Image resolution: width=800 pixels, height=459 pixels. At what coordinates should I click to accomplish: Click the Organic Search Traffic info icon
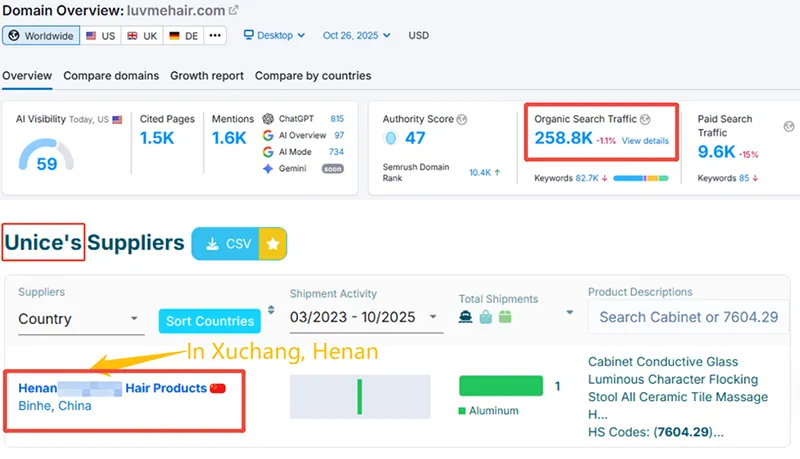point(645,119)
